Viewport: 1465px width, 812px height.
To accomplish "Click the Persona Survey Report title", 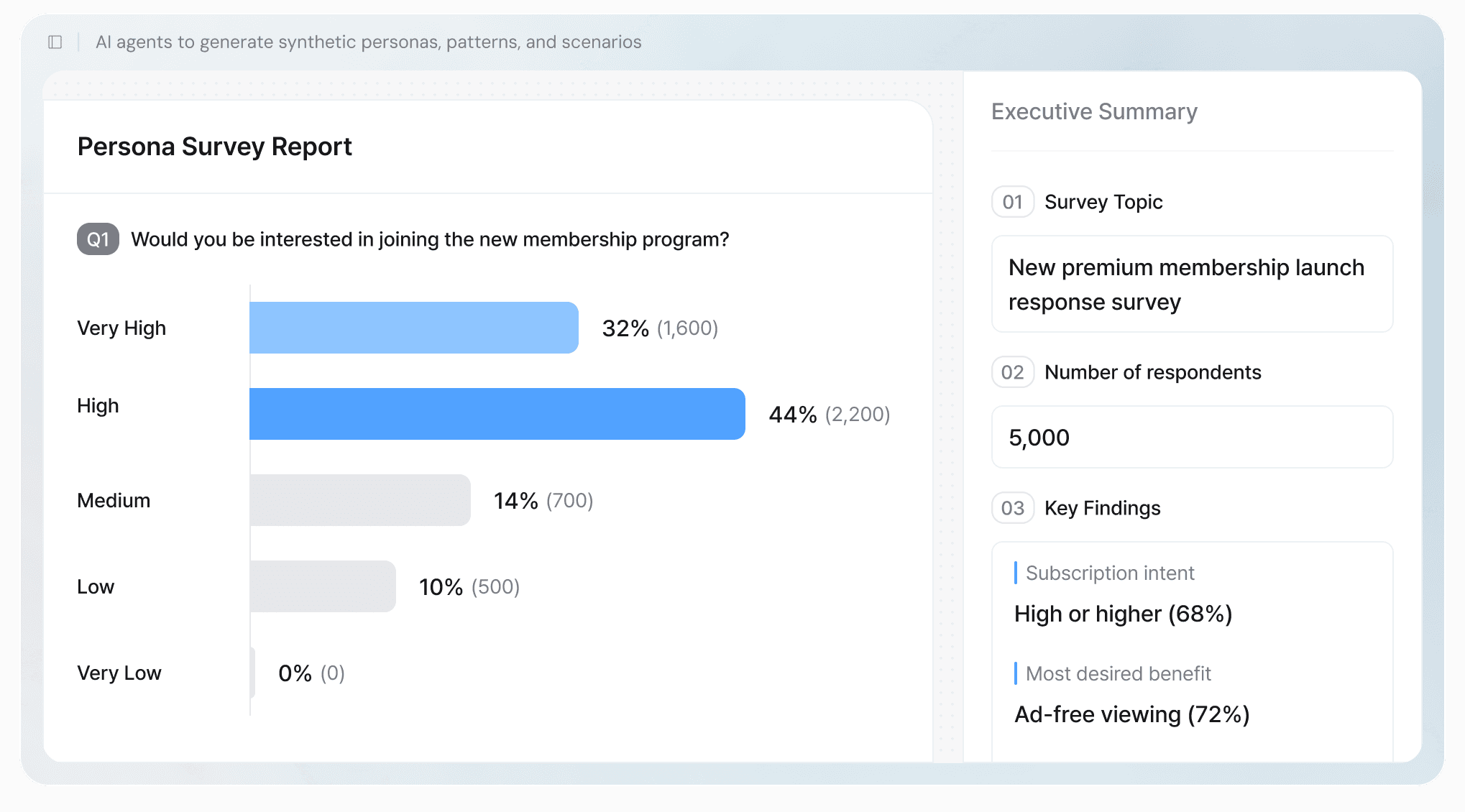I will 214,147.
